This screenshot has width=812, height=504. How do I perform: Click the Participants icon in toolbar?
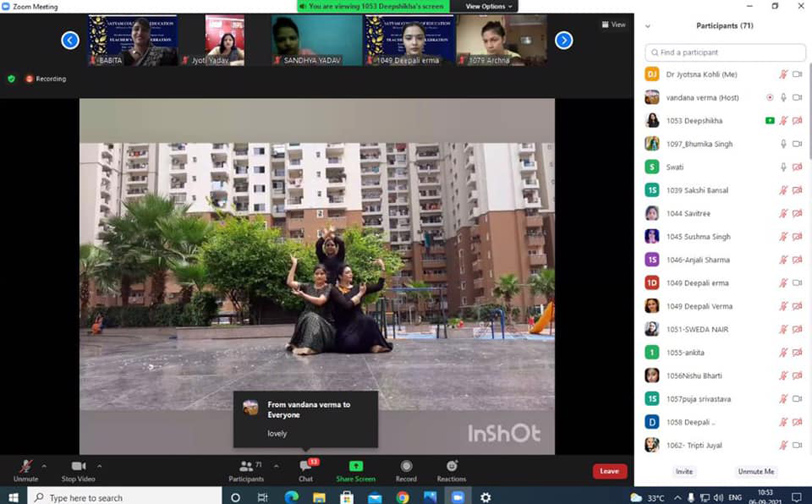[x=246, y=469]
